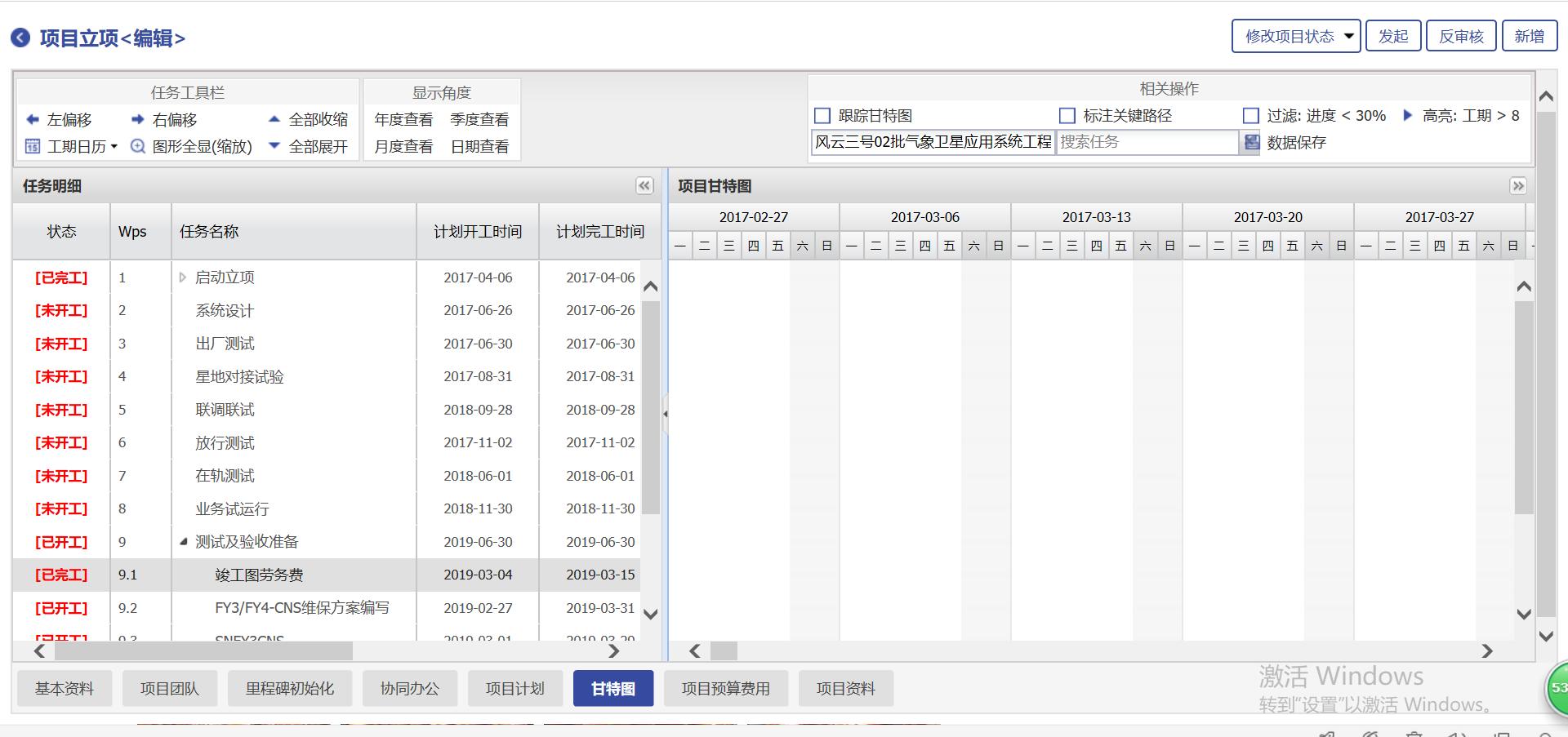Screen dimensions: 1568x737
Task: Collapse the 测试及验收准备 task group
Action: (x=183, y=541)
